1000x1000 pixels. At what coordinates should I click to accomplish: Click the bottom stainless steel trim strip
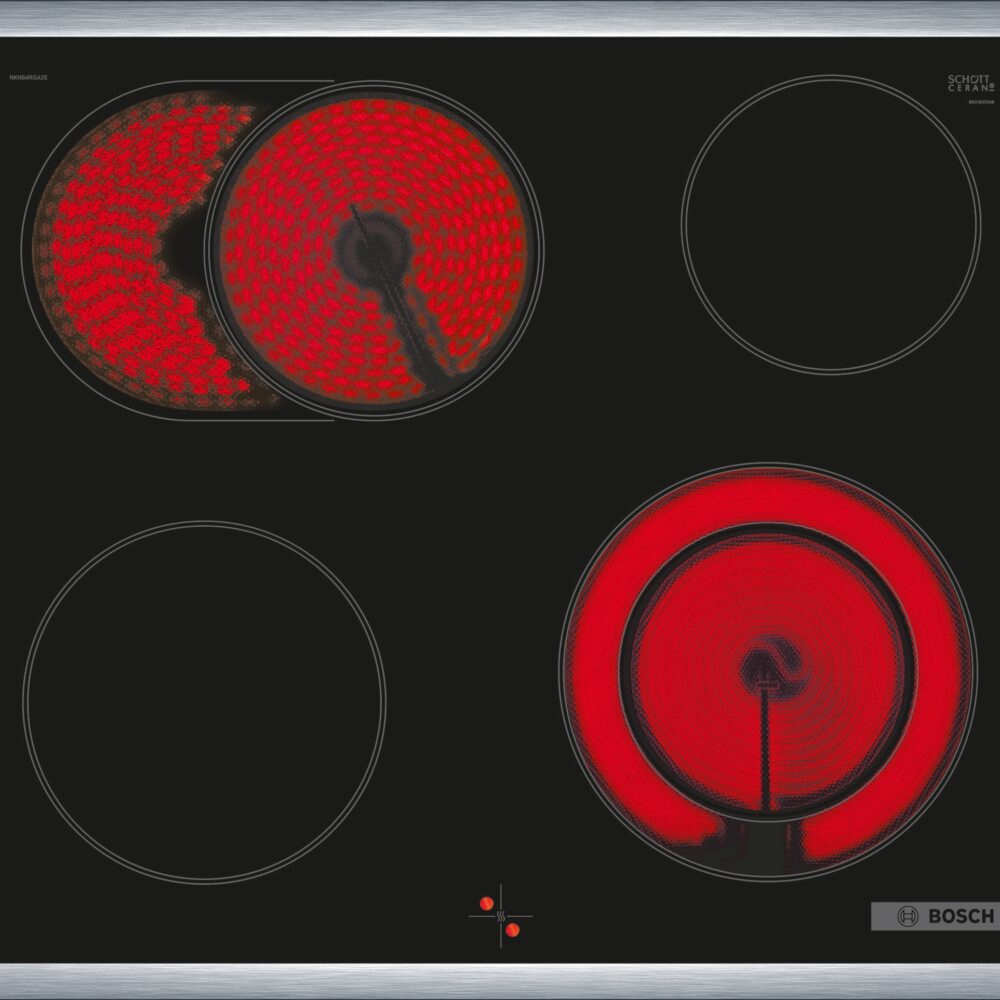point(500,981)
